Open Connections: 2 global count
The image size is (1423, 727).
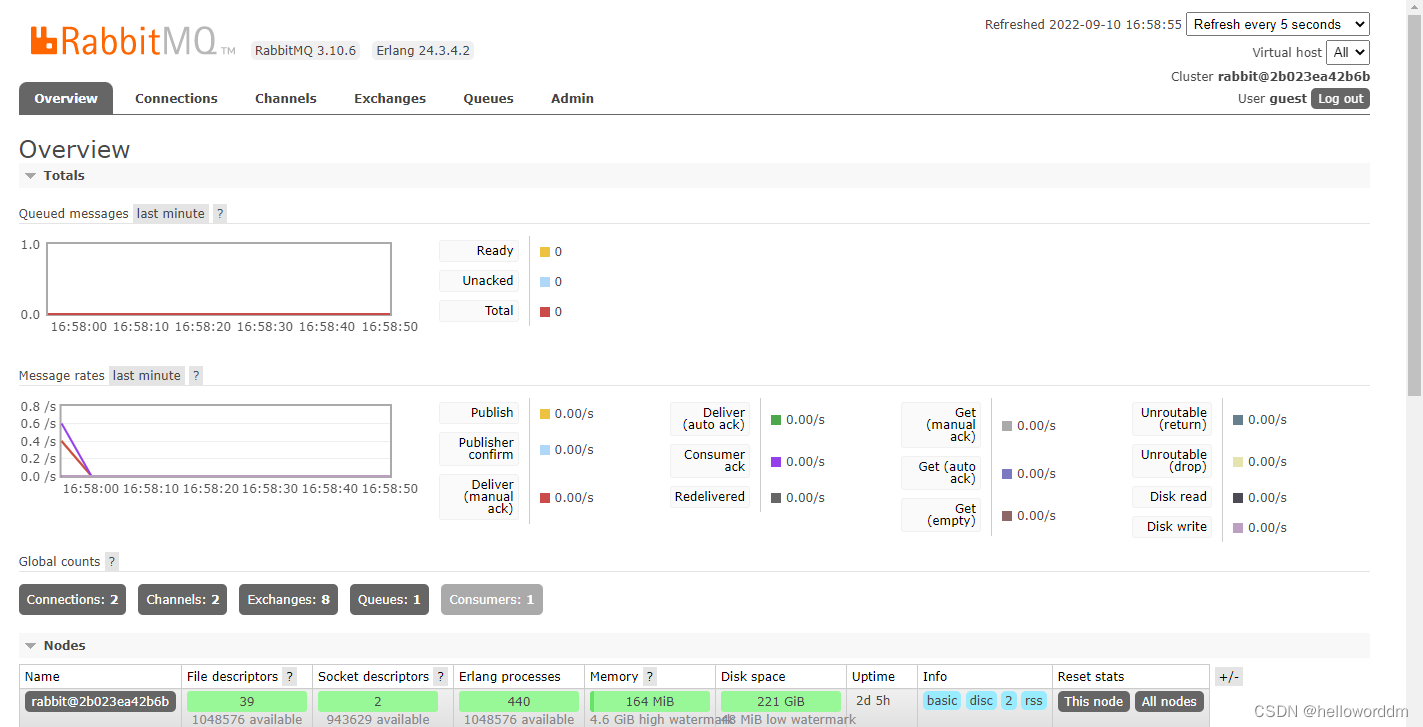72,599
